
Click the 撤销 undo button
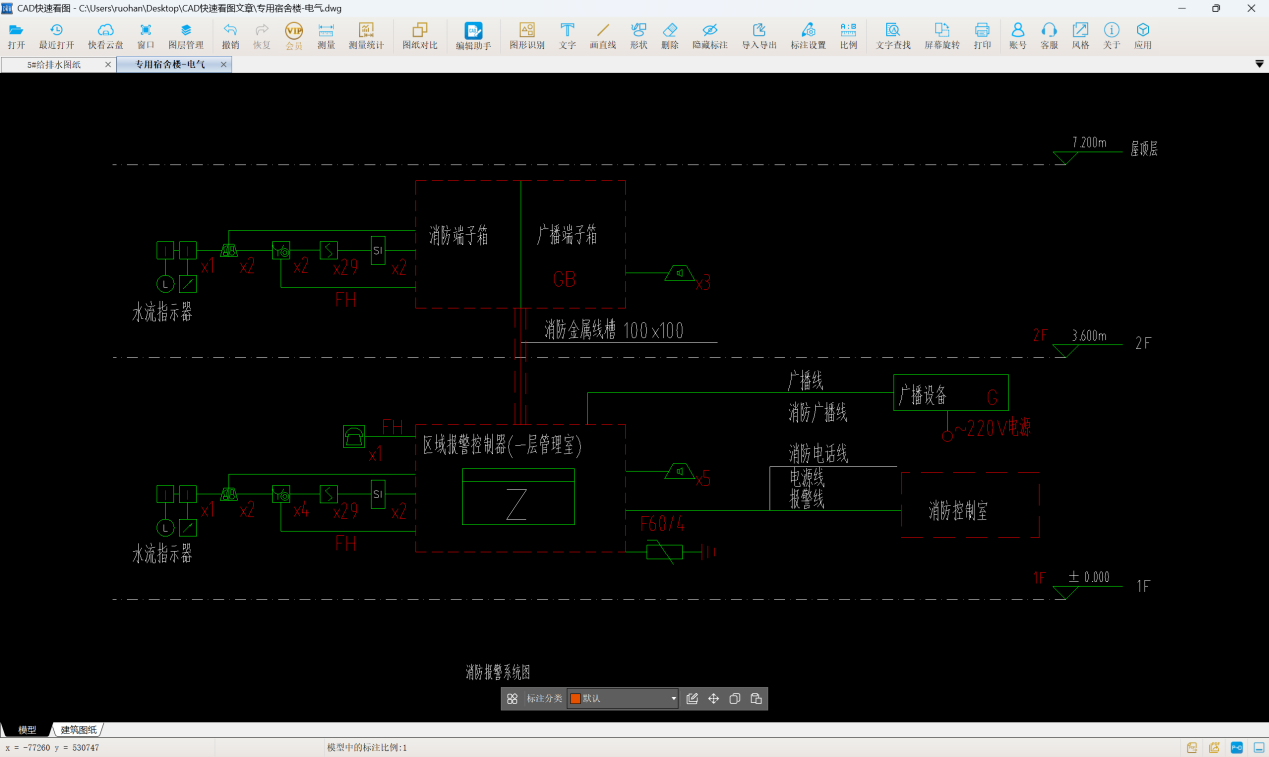[230, 36]
